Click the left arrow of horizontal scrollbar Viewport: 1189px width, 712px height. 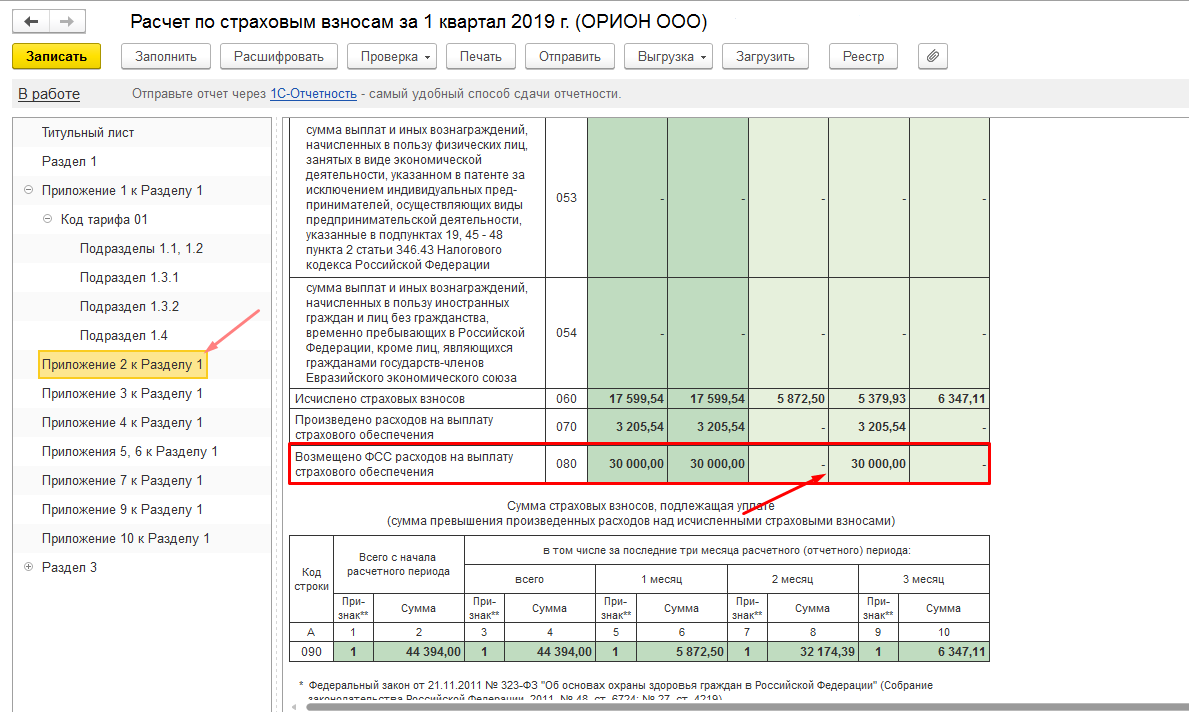294,707
